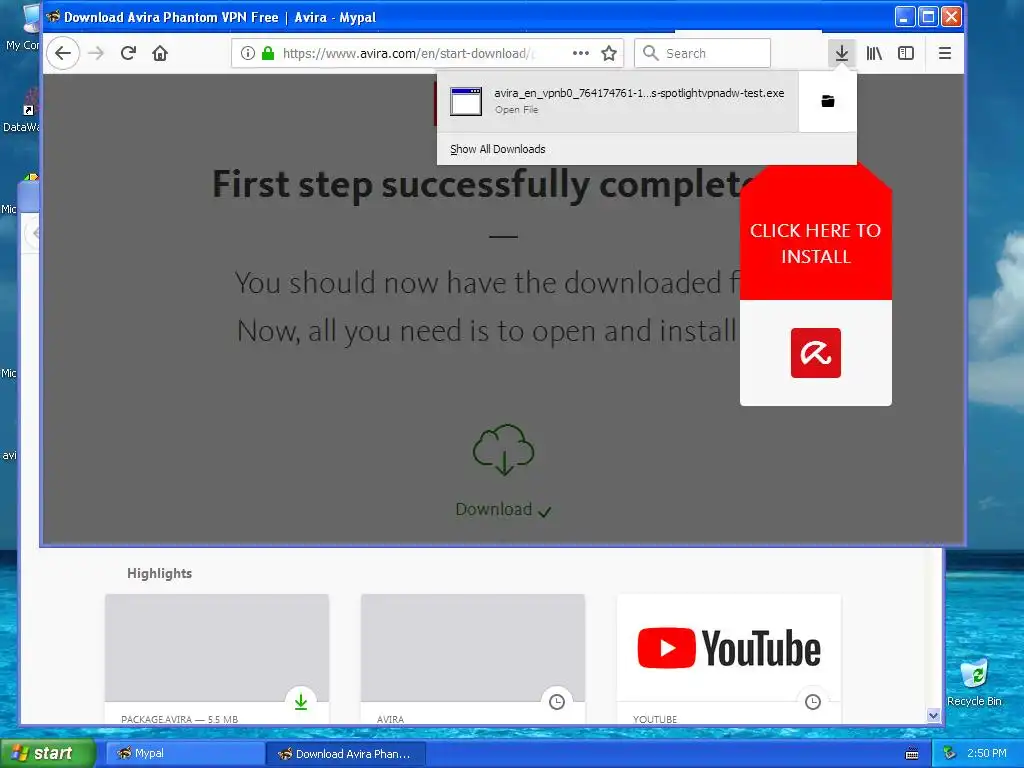This screenshot has height=768, width=1024.
Task: Close the Mypal browser window
Action: coord(952,17)
